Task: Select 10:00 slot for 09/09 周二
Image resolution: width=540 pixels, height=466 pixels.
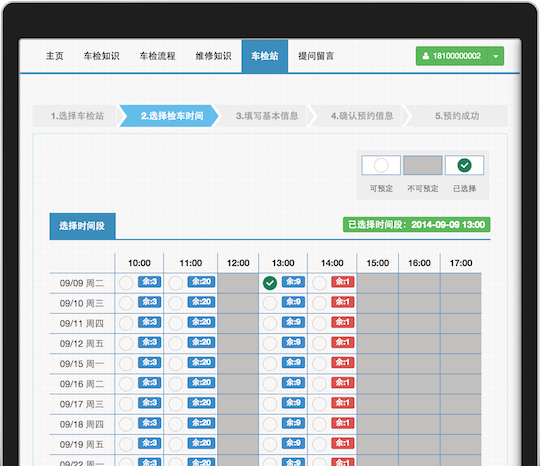Action: 126,283
